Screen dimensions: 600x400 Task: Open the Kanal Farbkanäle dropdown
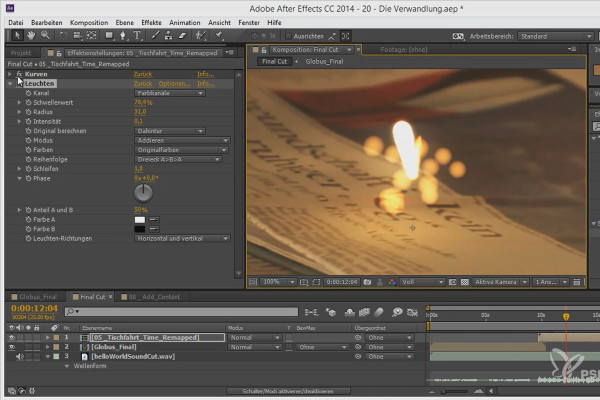[170, 93]
